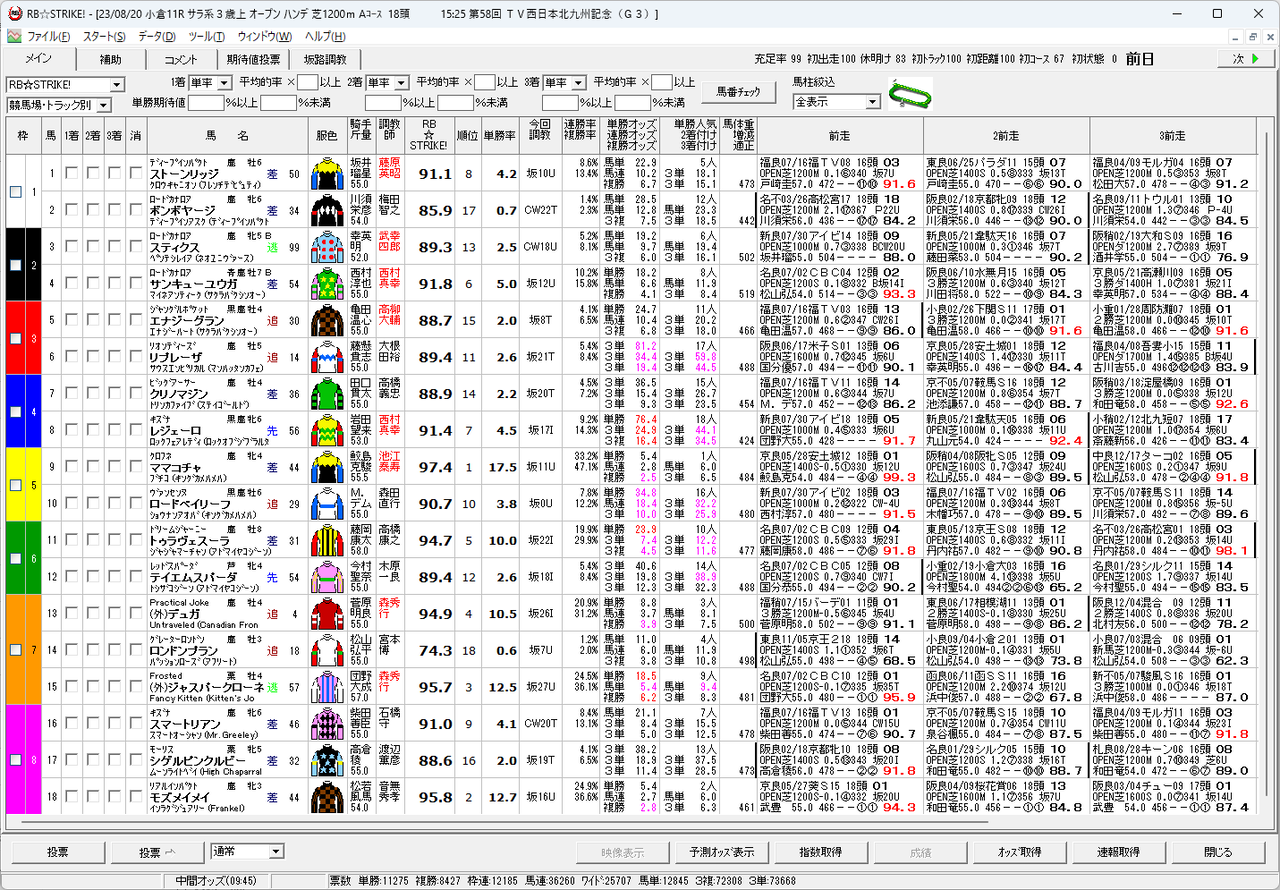Check 1着 box for horse 1 ストーンリッジ
The width and height of the screenshot is (1280, 890).
pos(71,173)
